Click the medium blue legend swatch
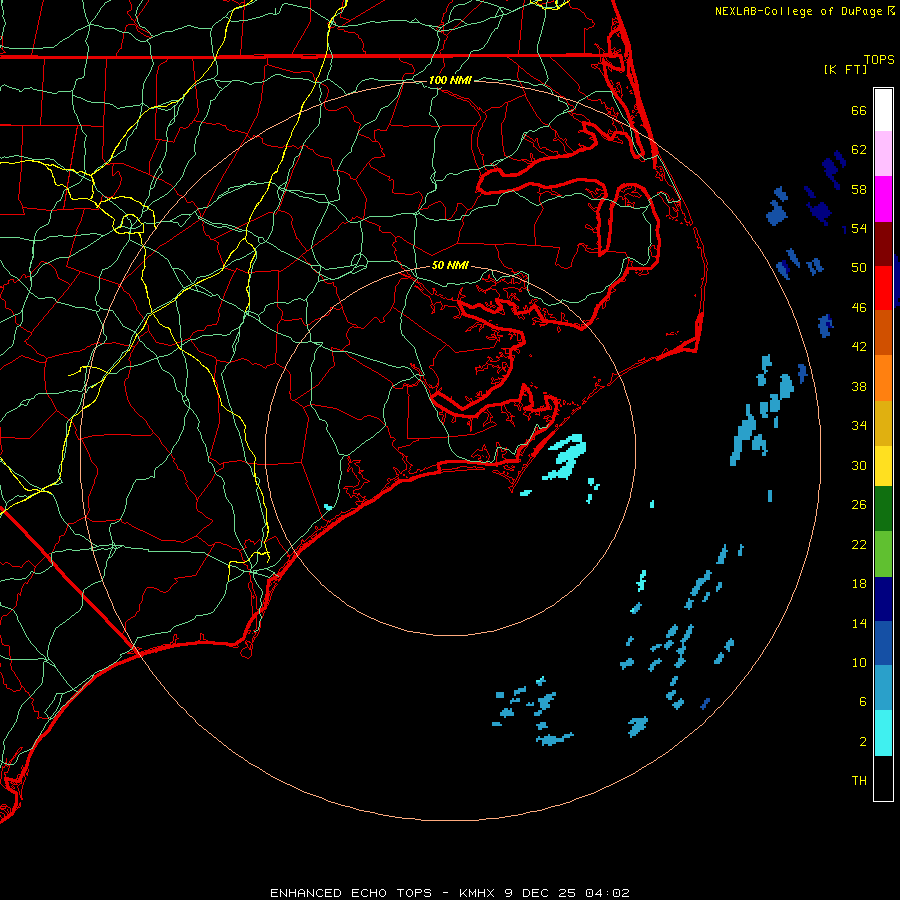 coord(883,643)
